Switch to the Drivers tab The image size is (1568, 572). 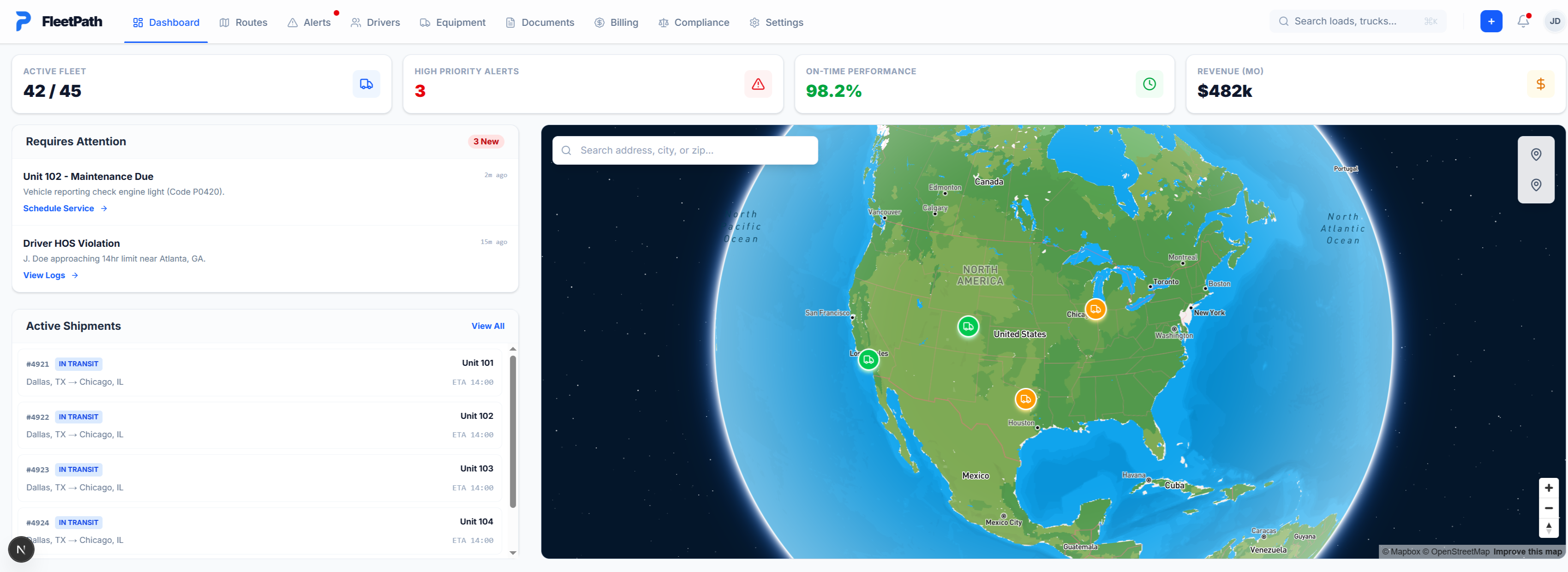coord(375,23)
